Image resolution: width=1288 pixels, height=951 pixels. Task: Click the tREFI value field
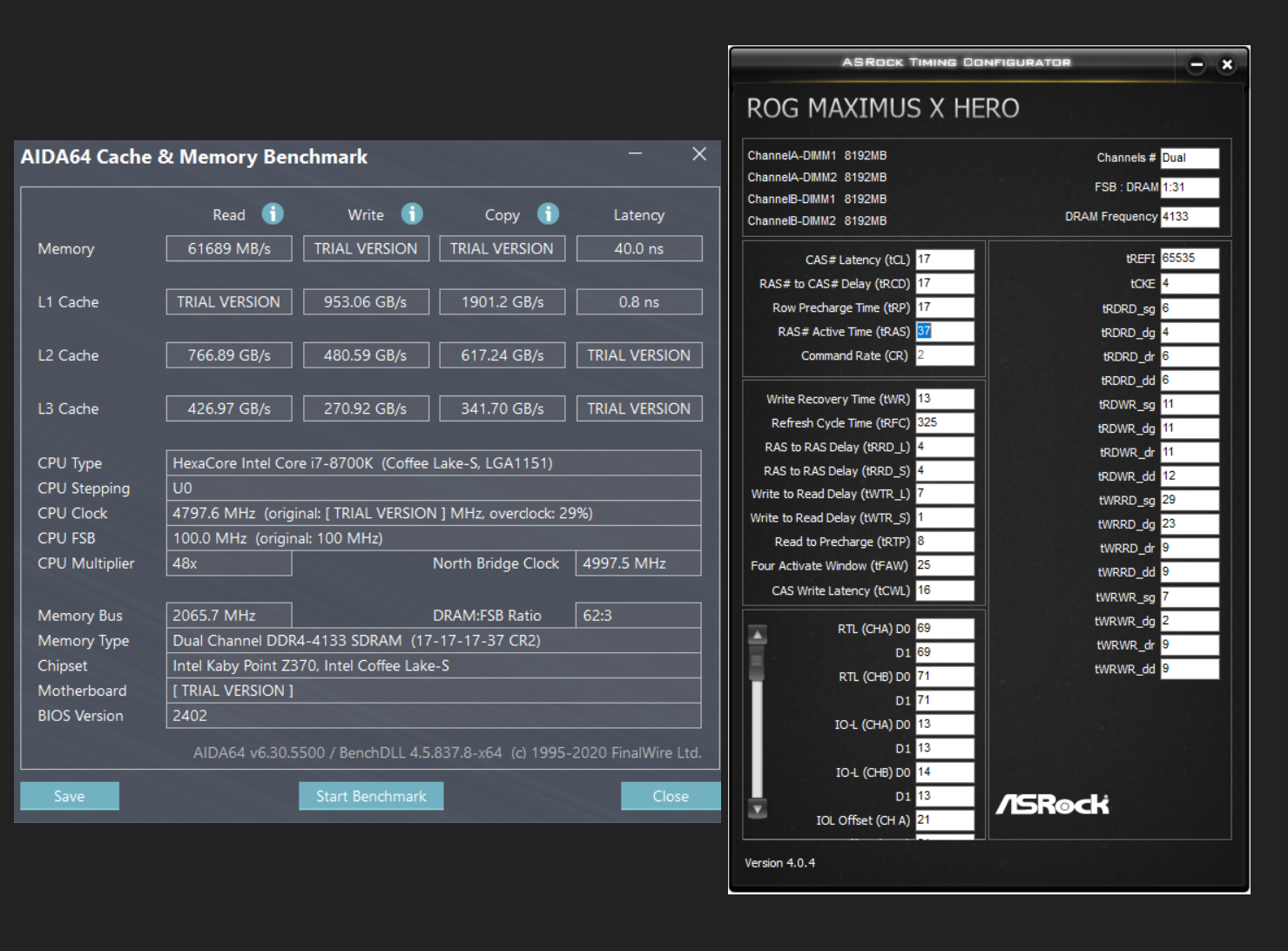click(1190, 259)
